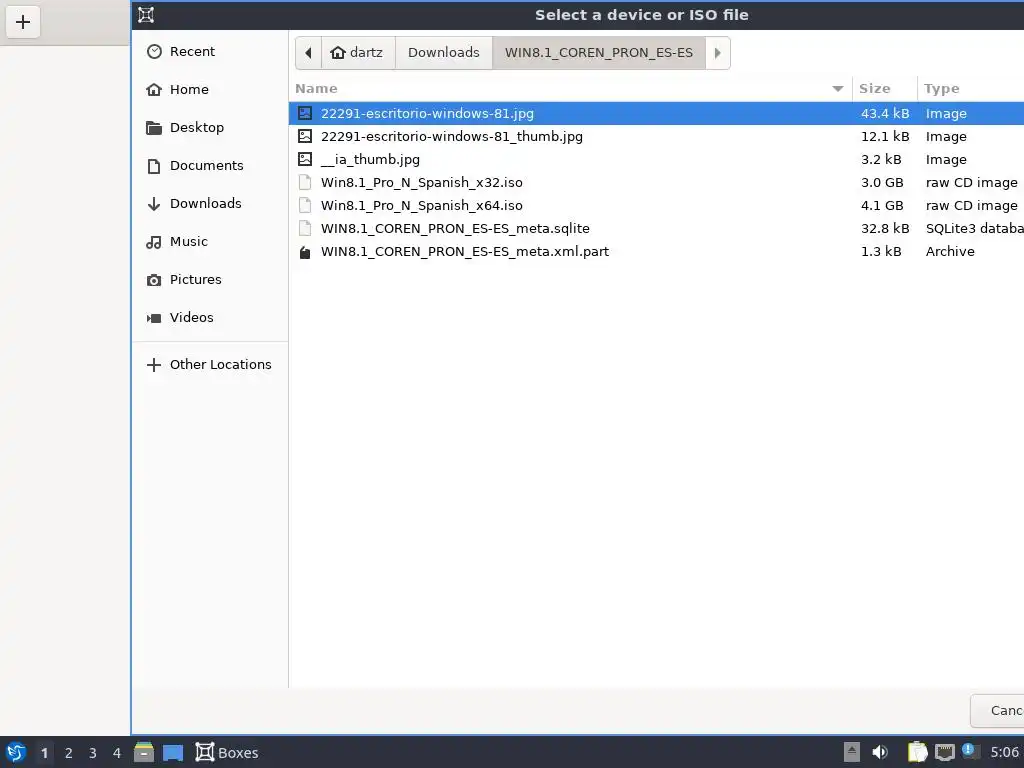Click the blue show desktop icon in the taskbar
The width and height of the screenshot is (1024, 768).
[x=173, y=753]
